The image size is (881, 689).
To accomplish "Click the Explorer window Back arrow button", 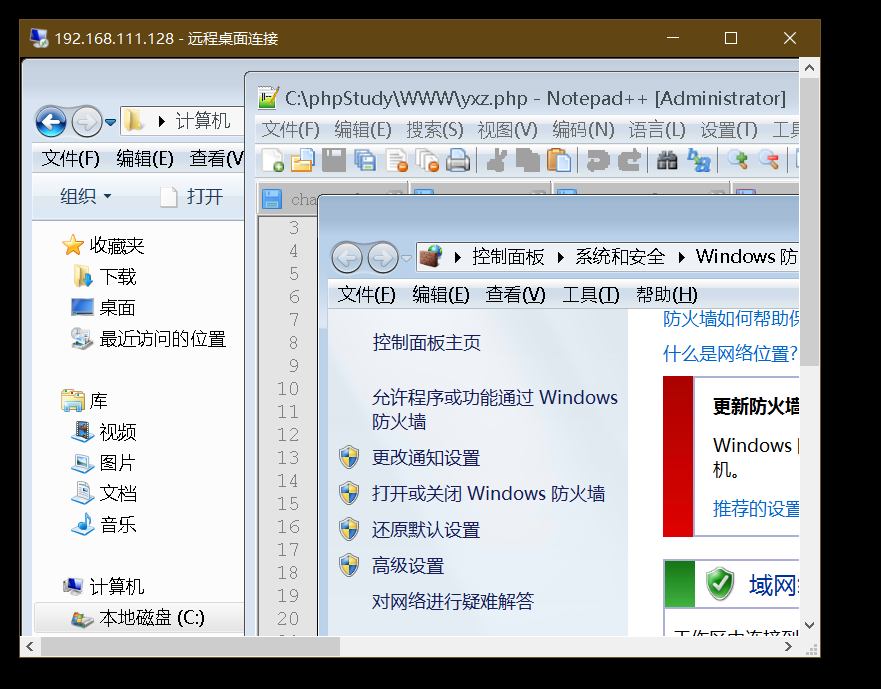I will coord(51,121).
